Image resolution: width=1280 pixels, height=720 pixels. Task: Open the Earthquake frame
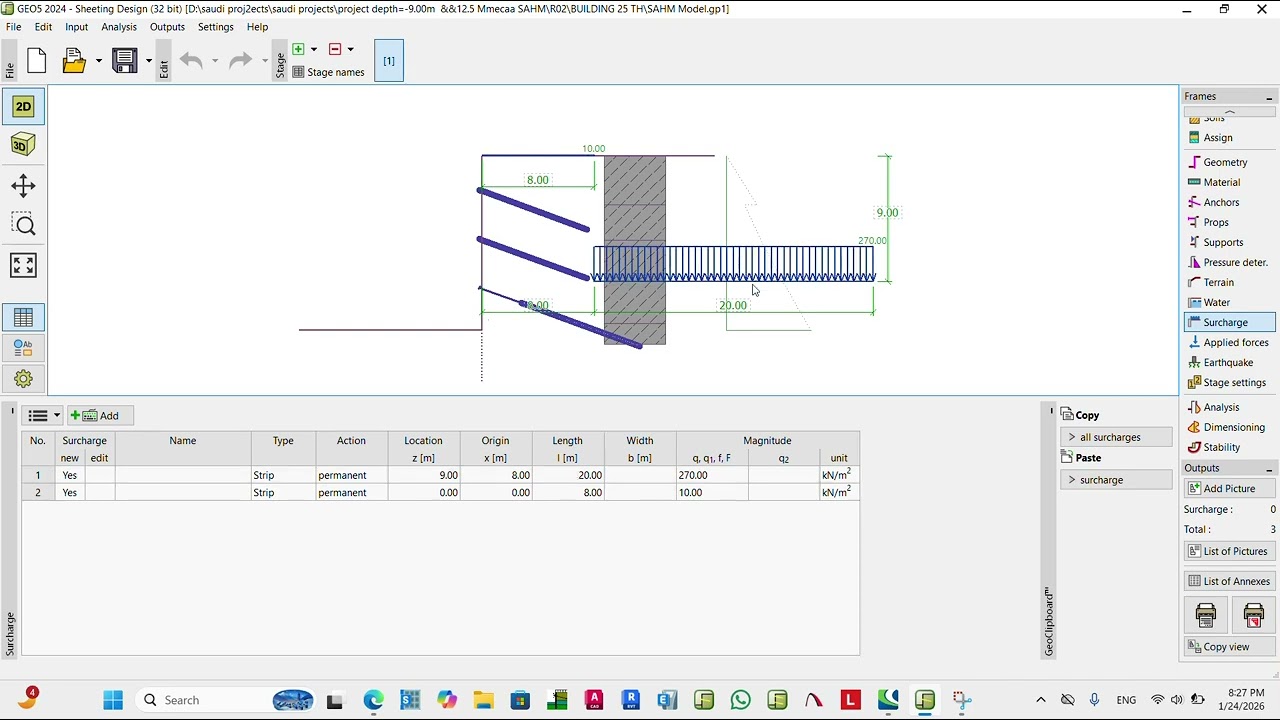pos(1229,362)
